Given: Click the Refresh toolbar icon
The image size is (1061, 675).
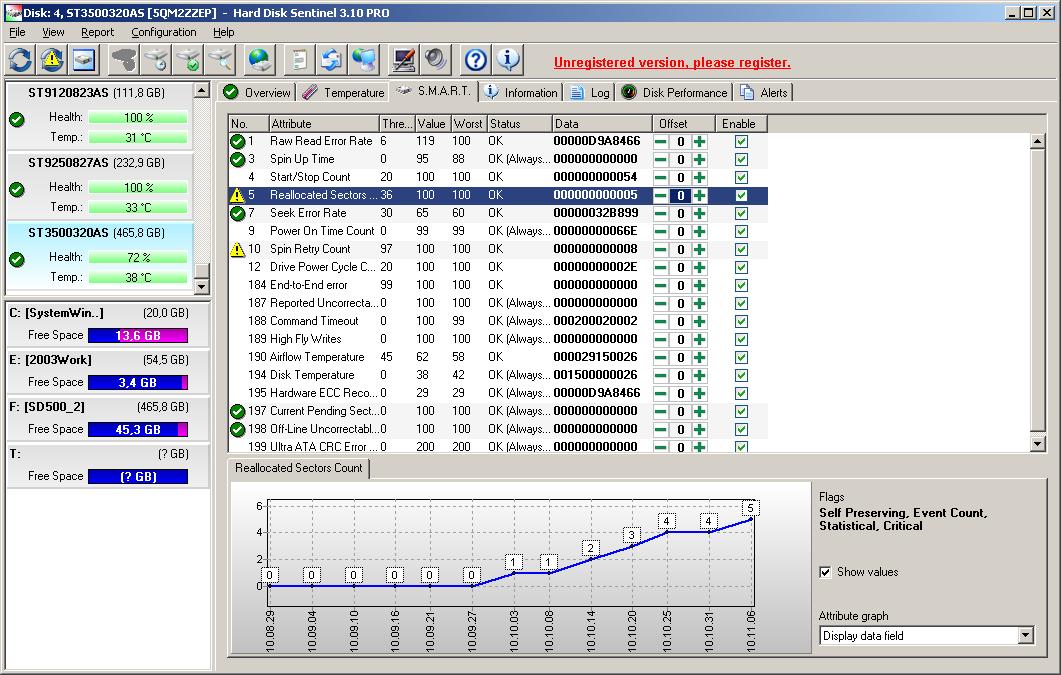Looking at the screenshot, I should click(20, 60).
